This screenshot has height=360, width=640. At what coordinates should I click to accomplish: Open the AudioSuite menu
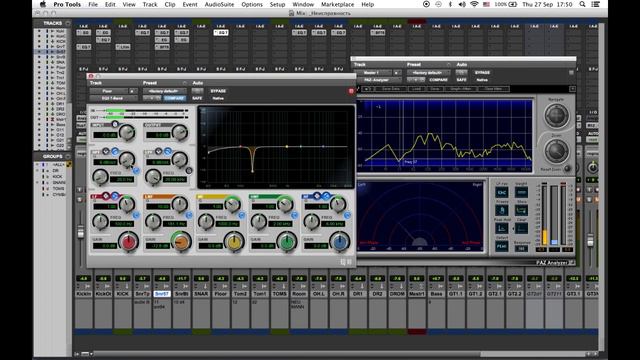(x=219, y=4)
